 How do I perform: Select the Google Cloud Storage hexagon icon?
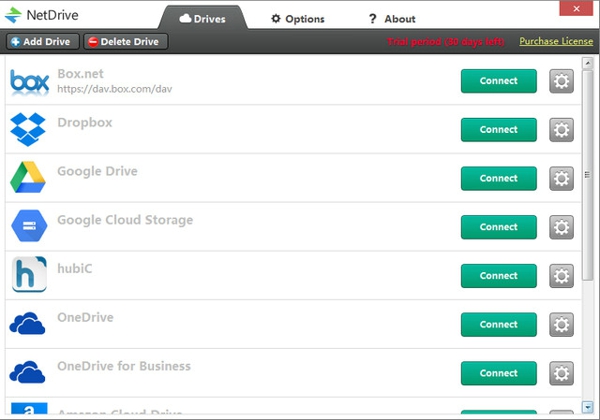coord(29,227)
